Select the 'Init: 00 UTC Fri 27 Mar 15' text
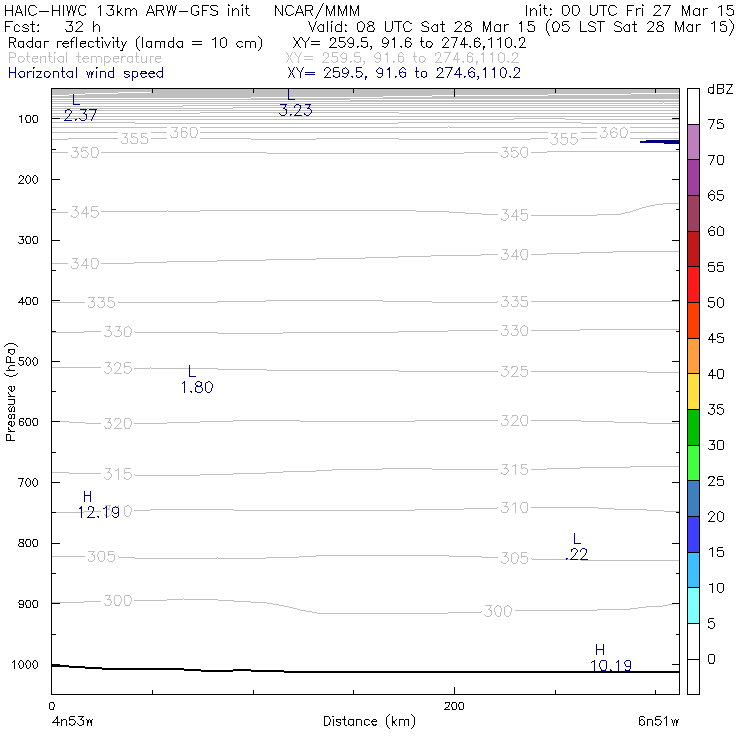This screenshot has height=740, width=740. [630, 10]
